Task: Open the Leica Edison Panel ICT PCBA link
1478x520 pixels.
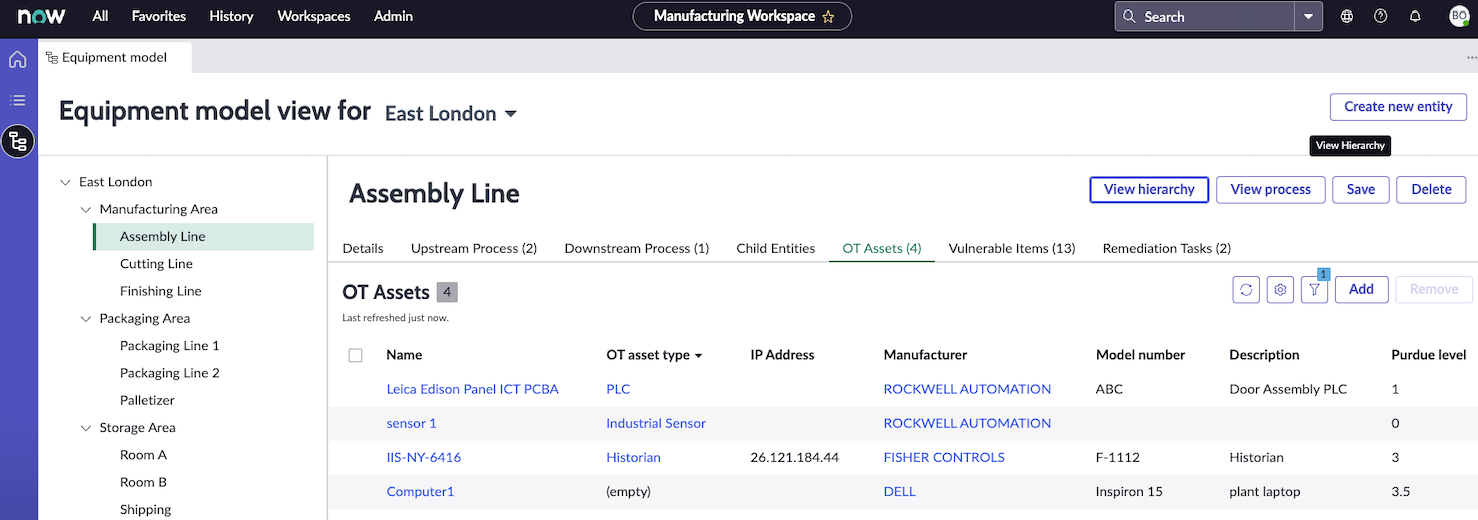Action: [x=473, y=389]
